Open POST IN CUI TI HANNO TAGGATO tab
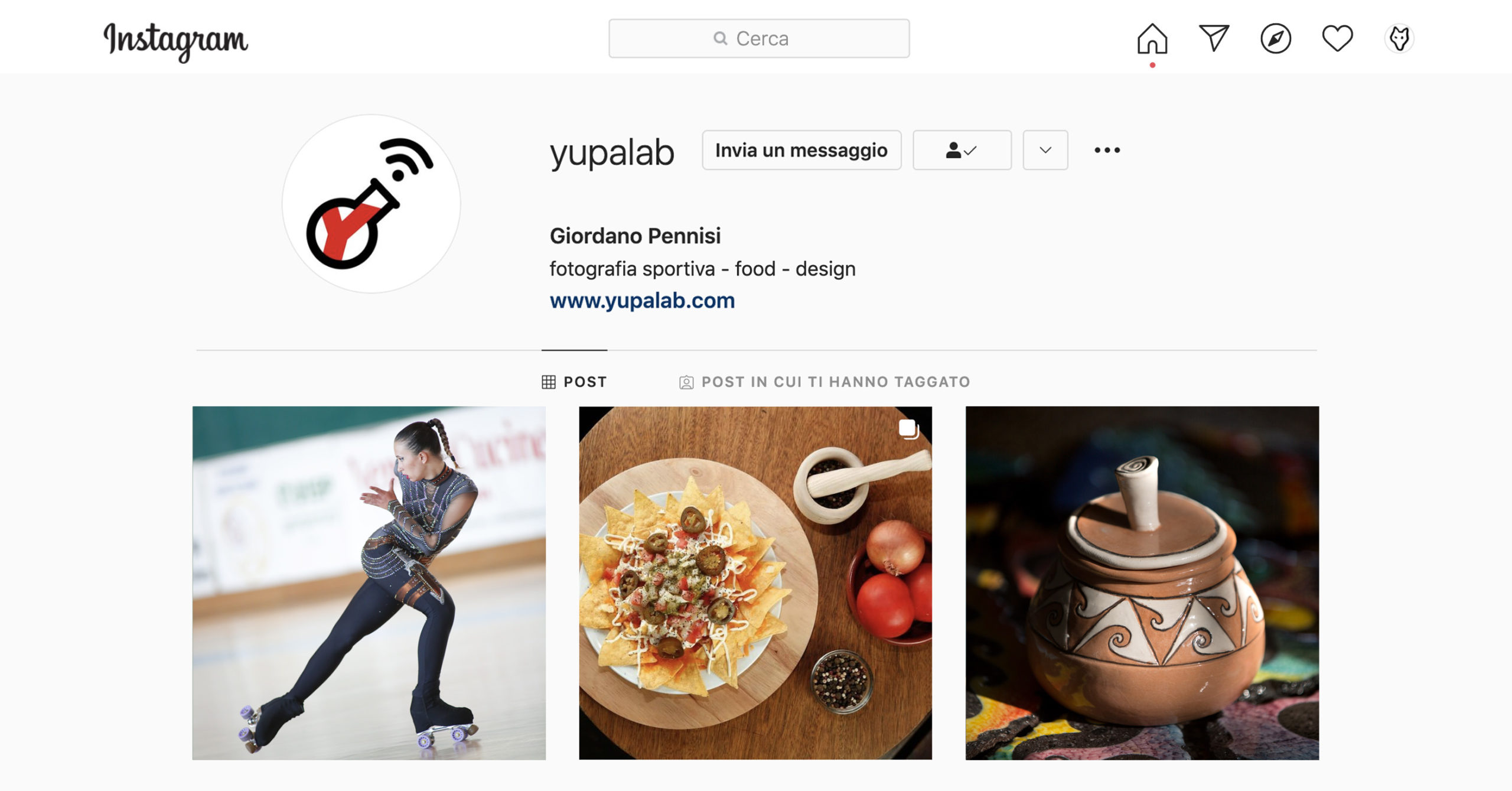 tap(825, 382)
